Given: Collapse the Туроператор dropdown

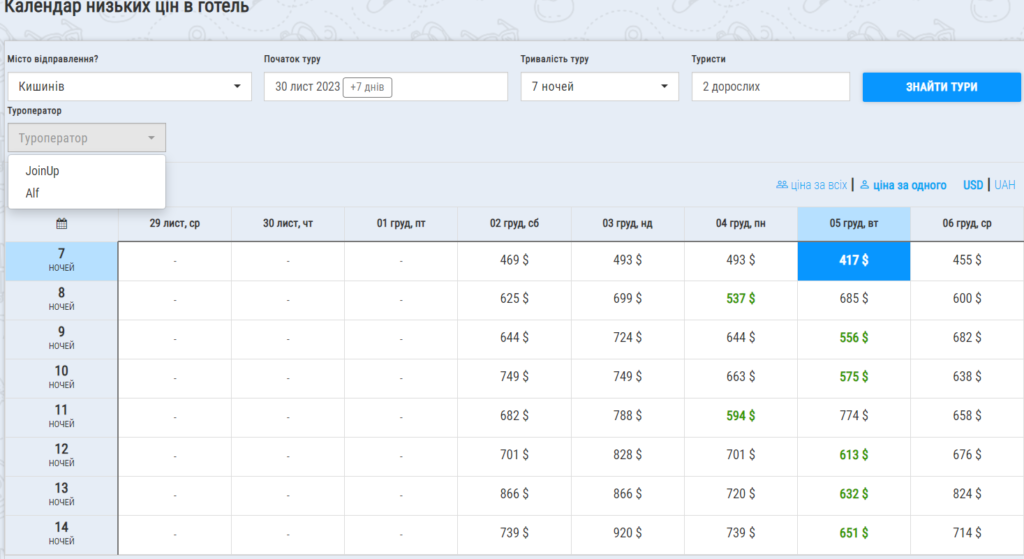Looking at the screenshot, I should pyautogui.click(x=87, y=138).
